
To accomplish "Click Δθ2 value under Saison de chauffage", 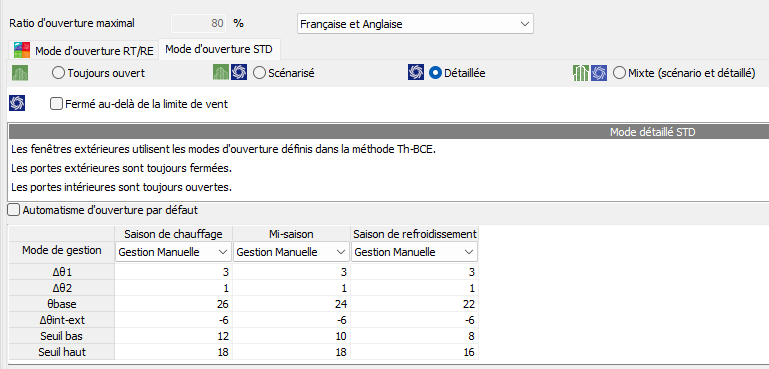I will point(173,288).
